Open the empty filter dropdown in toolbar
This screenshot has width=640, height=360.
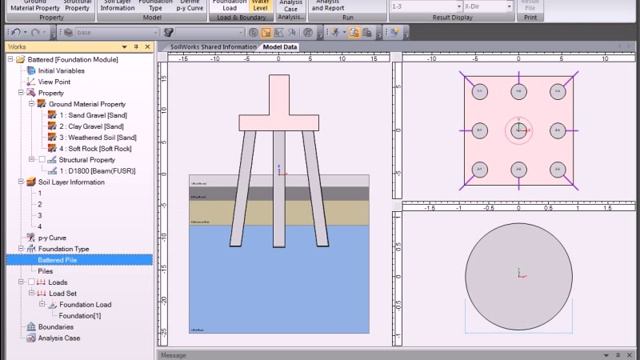241,32
